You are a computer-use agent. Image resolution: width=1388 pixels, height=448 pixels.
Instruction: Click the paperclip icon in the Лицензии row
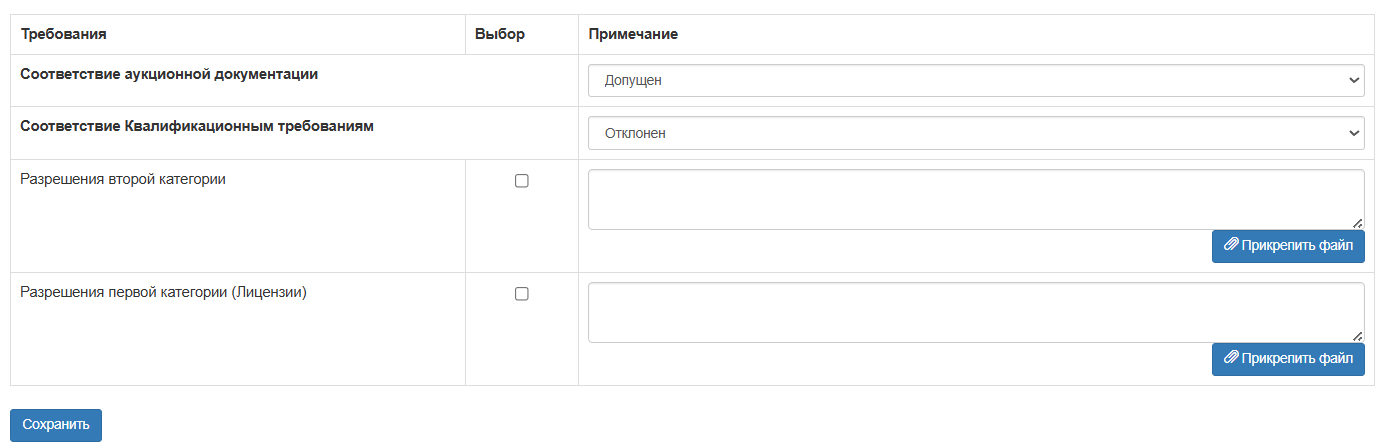[1231, 357]
